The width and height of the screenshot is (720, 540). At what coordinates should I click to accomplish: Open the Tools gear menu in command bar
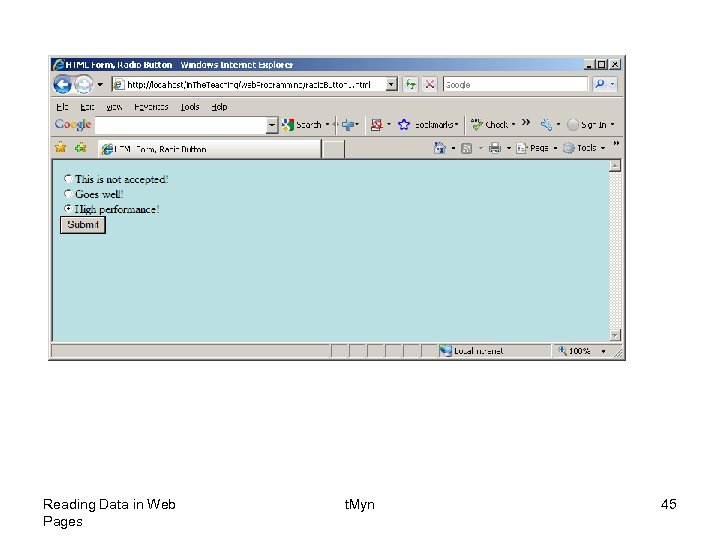point(584,148)
